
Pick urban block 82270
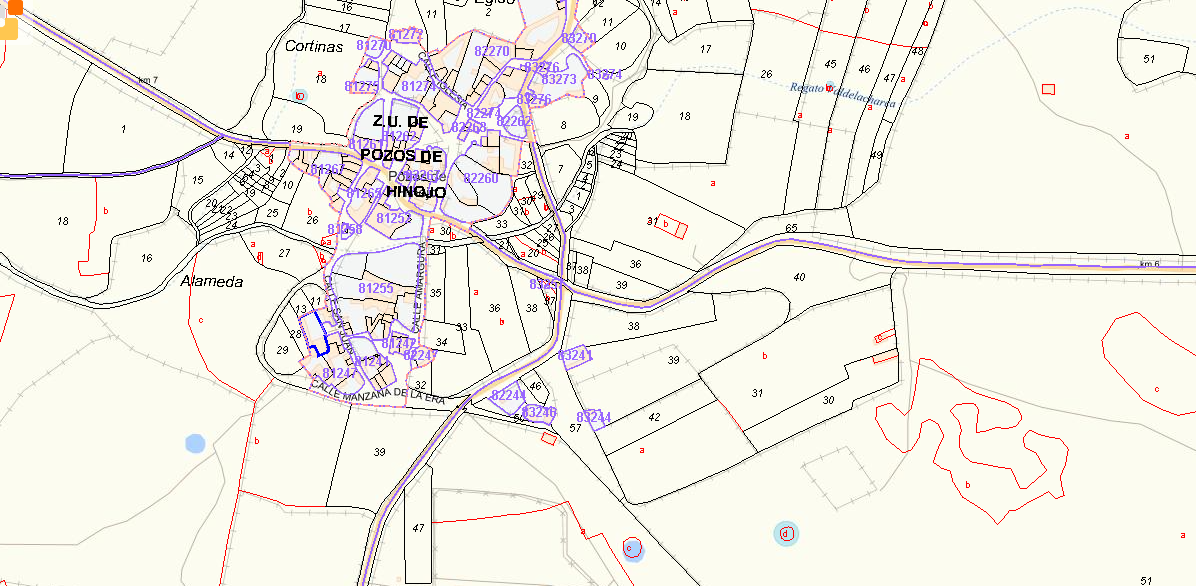(x=492, y=51)
